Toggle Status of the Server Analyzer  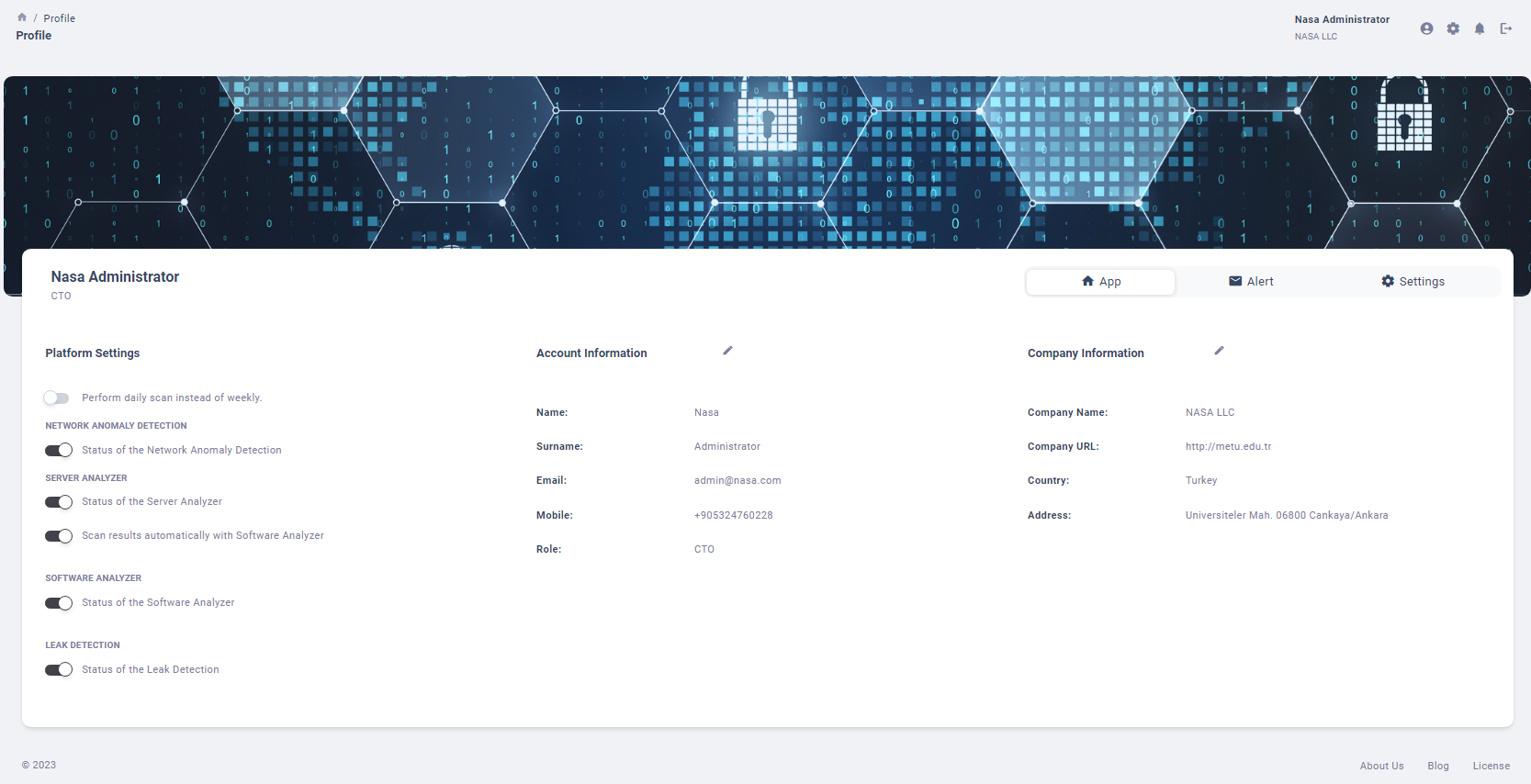pos(59,502)
